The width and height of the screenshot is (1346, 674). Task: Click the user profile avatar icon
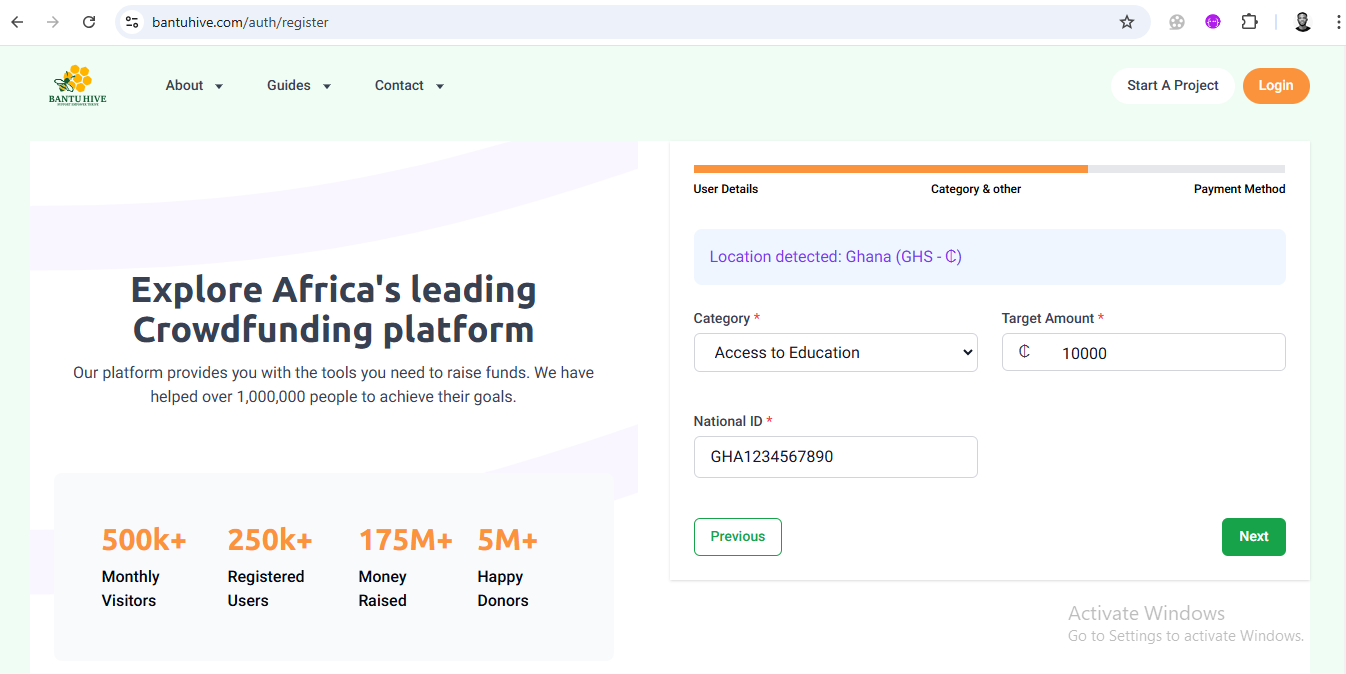tap(1302, 22)
